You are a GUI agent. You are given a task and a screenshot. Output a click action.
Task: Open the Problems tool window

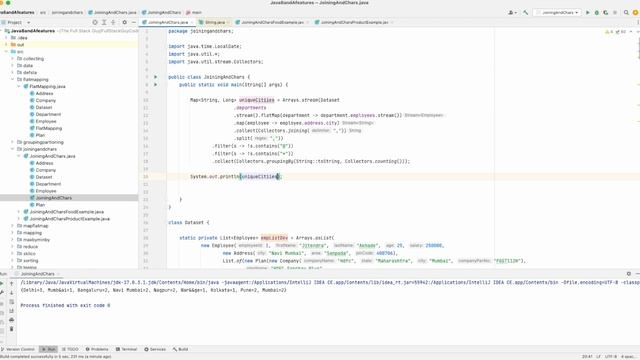97,349
